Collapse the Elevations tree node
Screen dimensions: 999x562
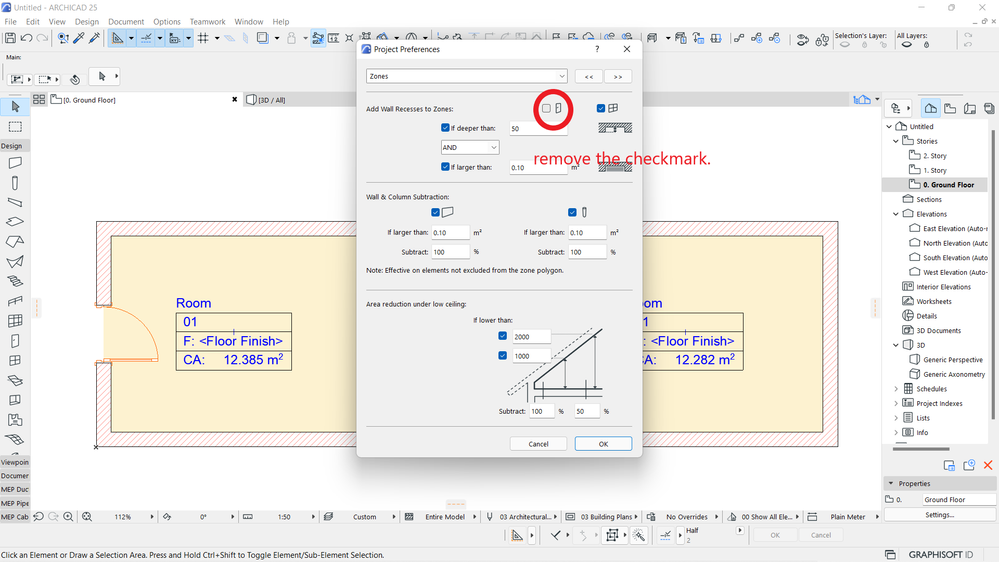coord(896,214)
